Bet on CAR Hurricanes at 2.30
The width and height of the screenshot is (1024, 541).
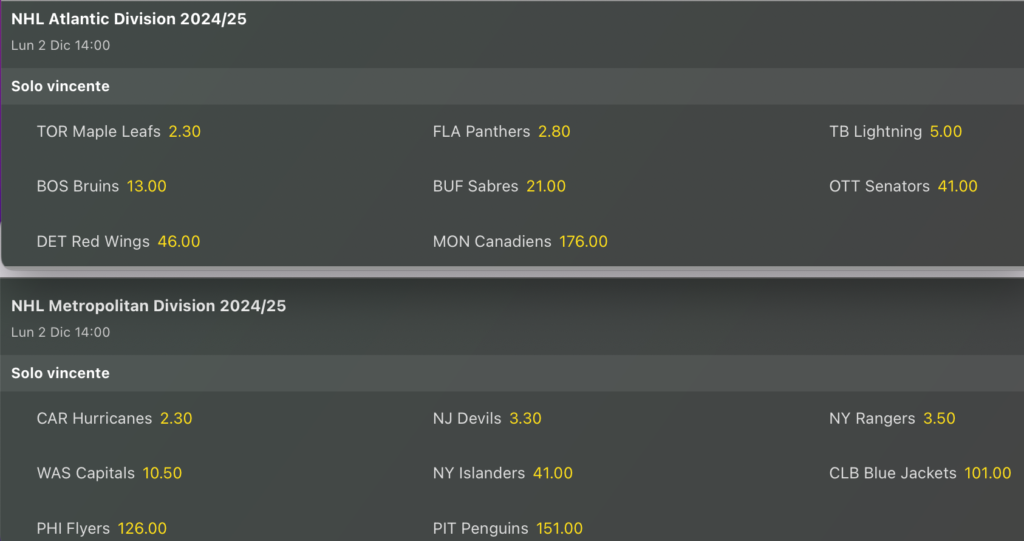pos(176,419)
